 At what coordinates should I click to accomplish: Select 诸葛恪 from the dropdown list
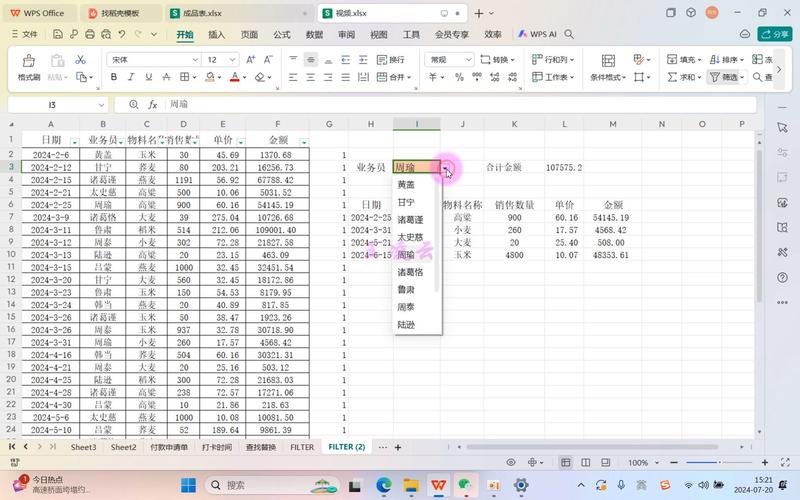point(417,272)
